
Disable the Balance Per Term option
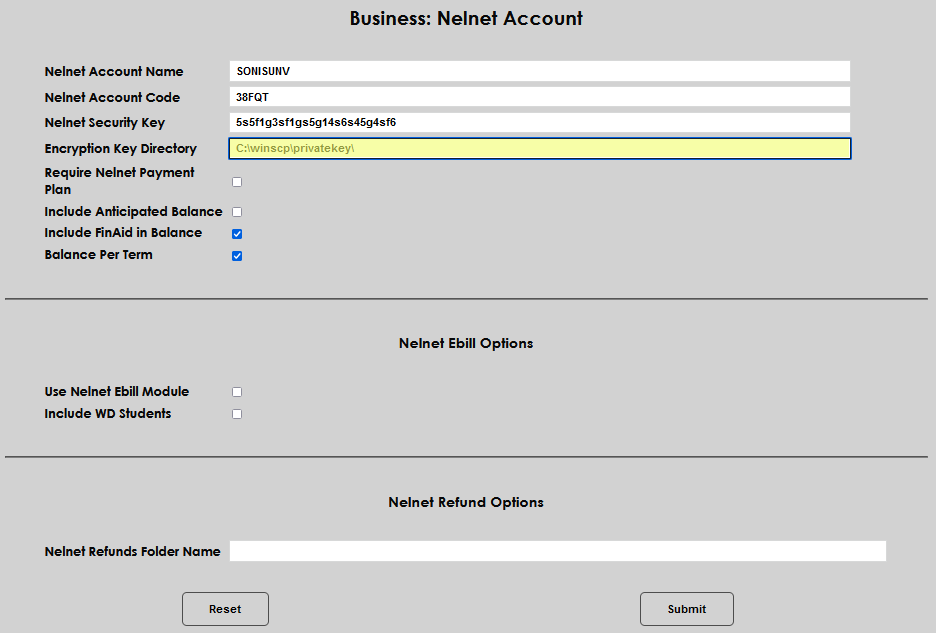(x=236, y=255)
